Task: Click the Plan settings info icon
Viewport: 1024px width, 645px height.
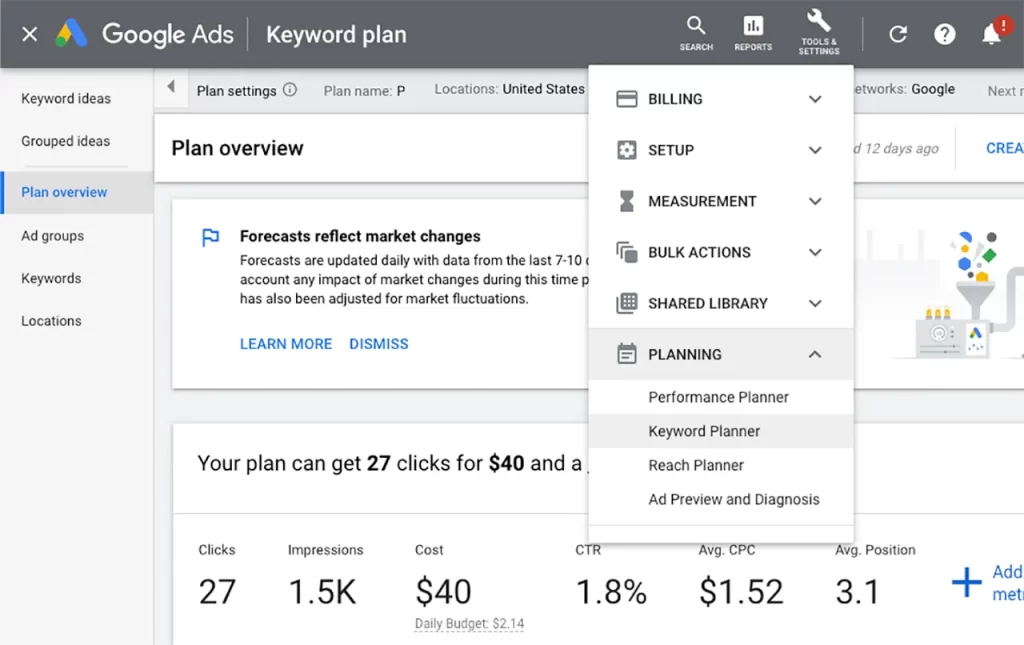Action: click(x=290, y=90)
